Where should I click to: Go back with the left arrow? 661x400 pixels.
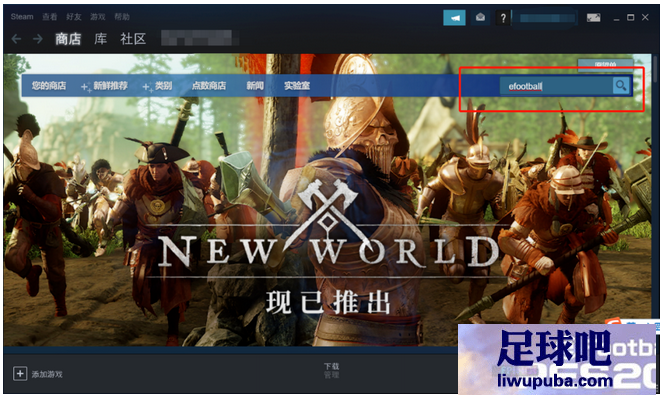(x=16, y=39)
